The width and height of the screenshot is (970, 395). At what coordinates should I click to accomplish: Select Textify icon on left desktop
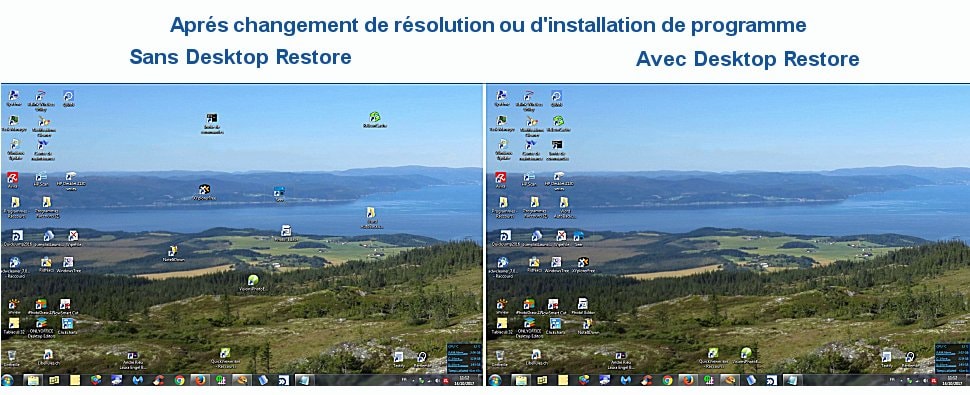(398, 359)
